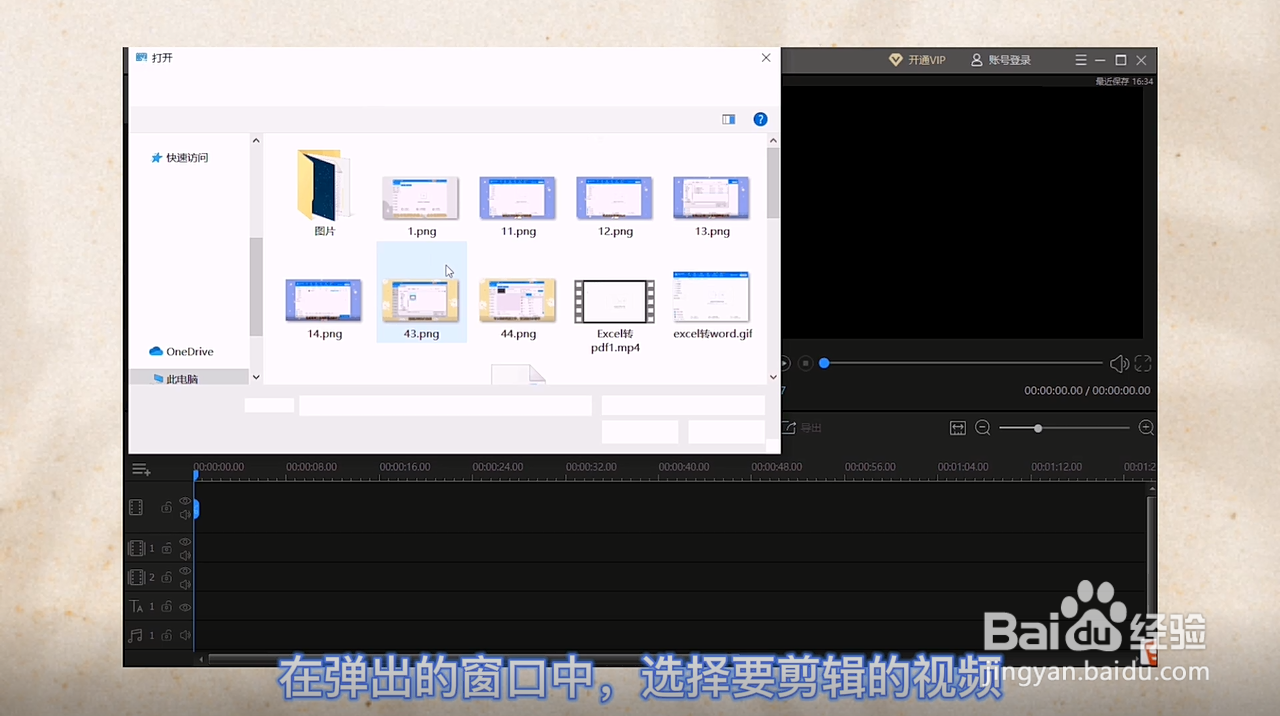
Task: Click the speaker volume icon under the preview
Action: coord(1119,363)
